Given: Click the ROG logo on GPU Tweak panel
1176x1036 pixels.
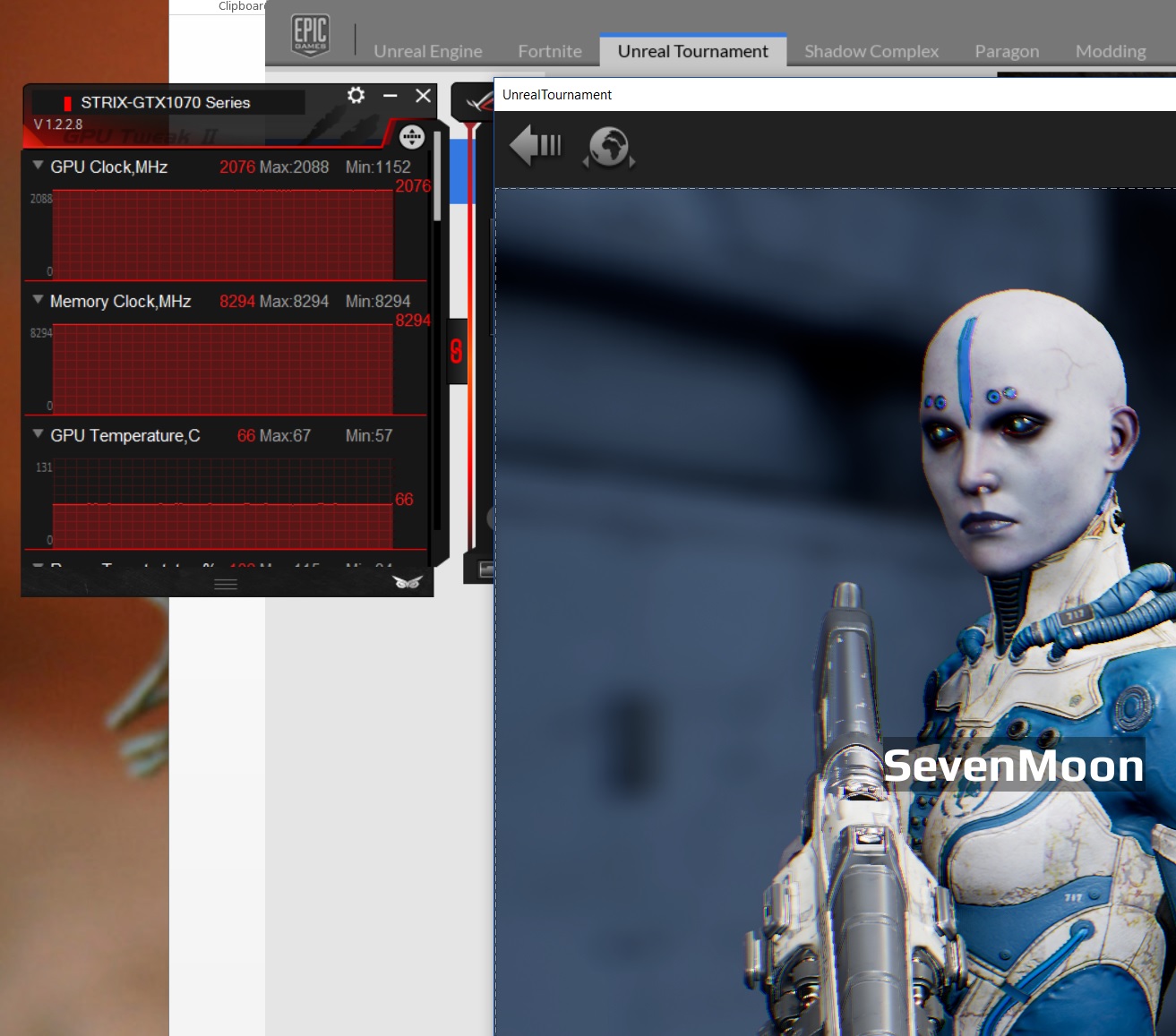Looking at the screenshot, I should [479, 103].
